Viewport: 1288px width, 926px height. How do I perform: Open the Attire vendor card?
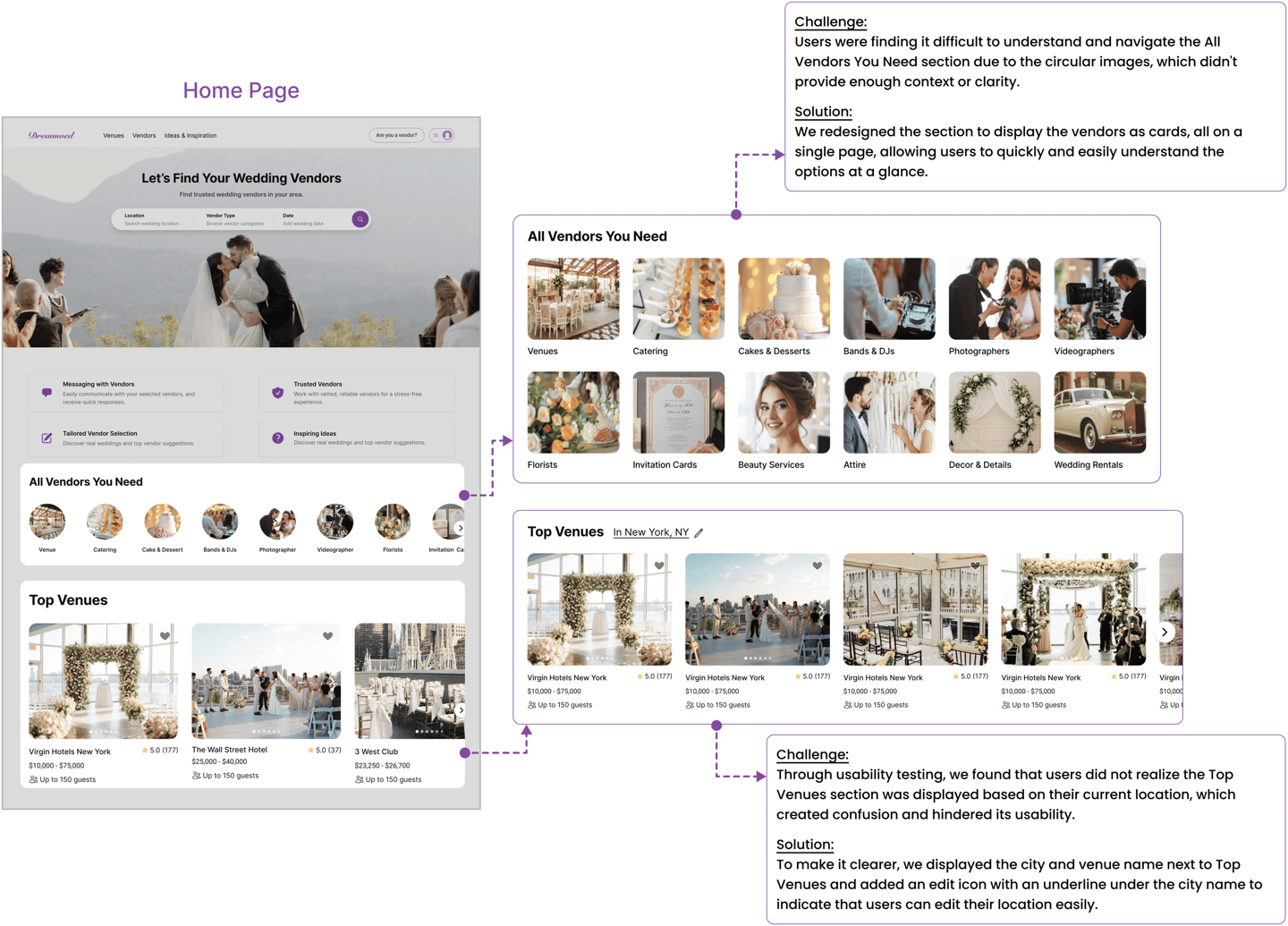(889, 421)
